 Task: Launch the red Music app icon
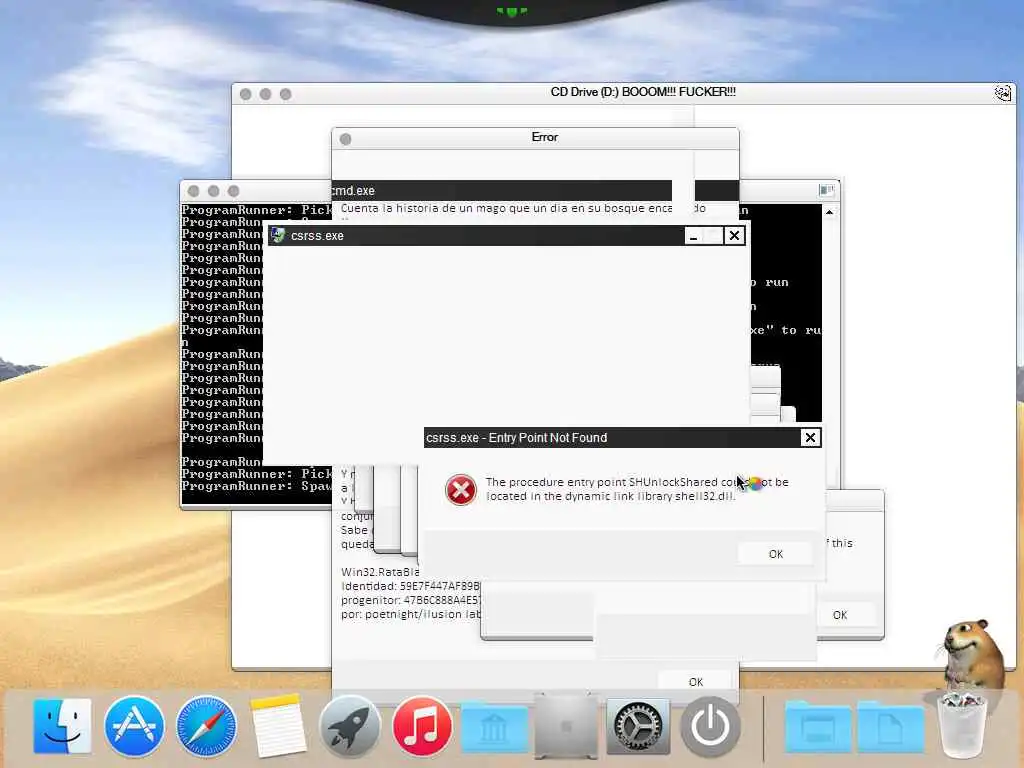click(x=422, y=726)
